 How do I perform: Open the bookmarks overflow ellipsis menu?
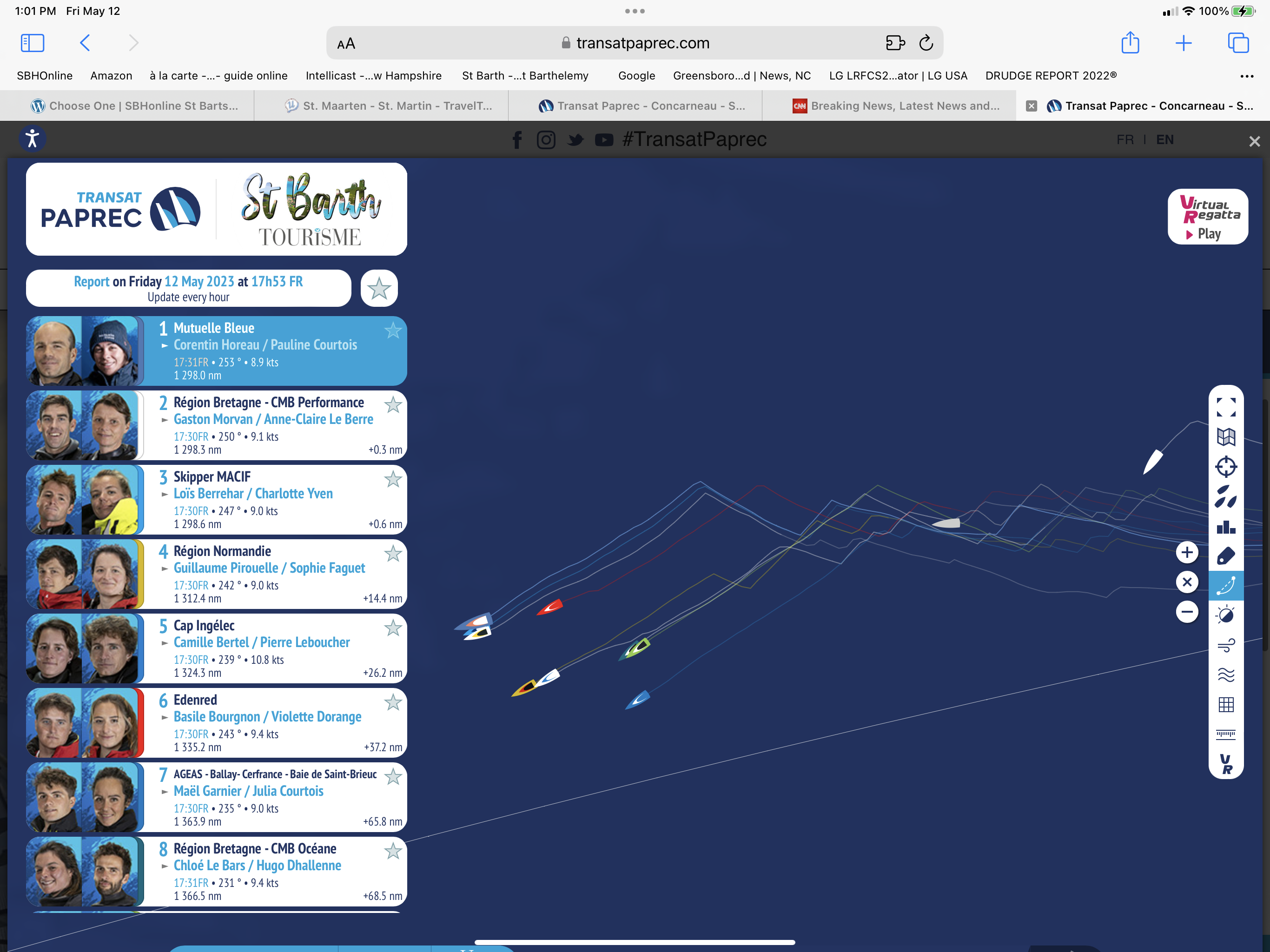tap(1246, 76)
